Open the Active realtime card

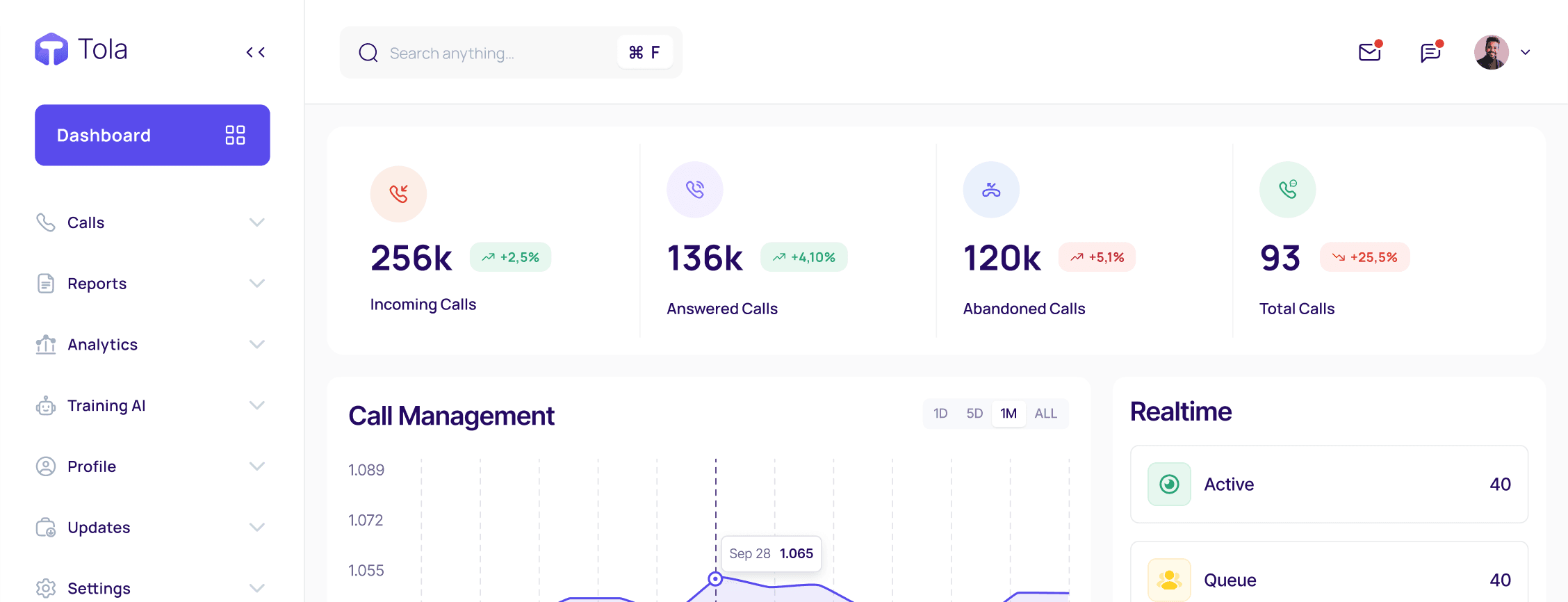point(1329,485)
